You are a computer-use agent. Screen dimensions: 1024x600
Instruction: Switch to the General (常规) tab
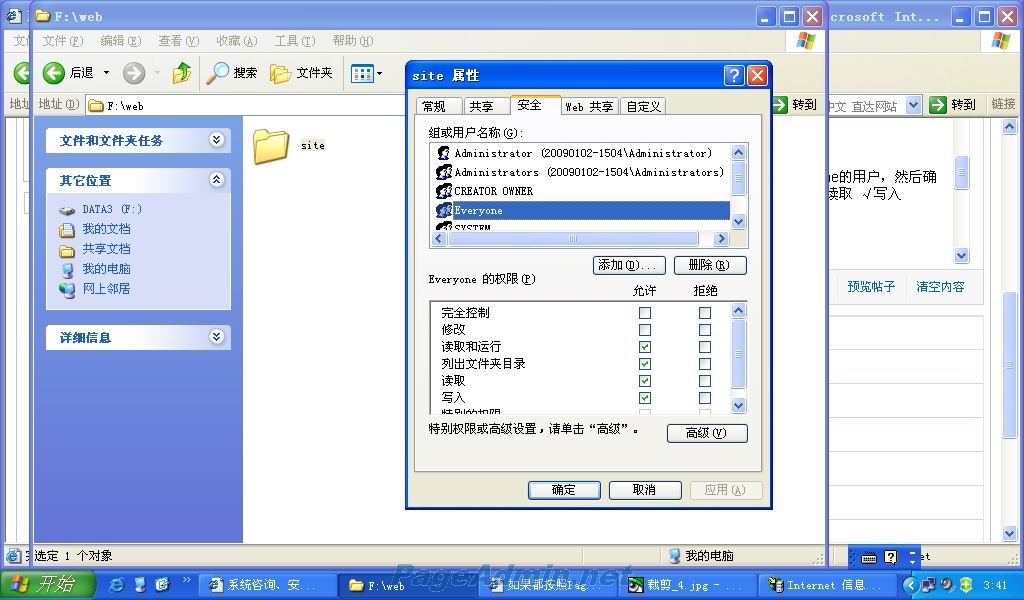pyautogui.click(x=434, y=106)
